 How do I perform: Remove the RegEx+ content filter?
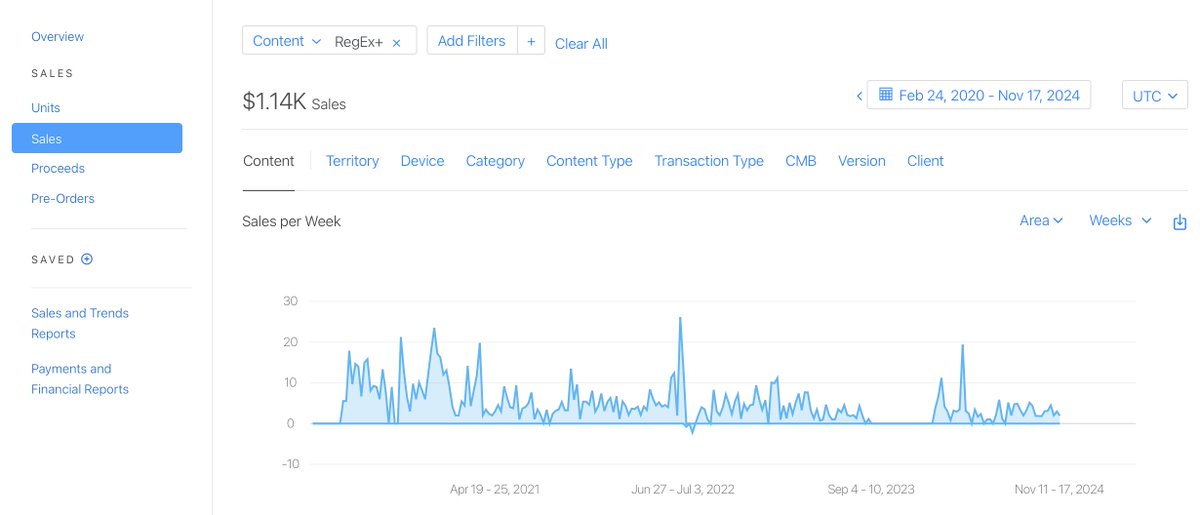[x=396, y=42]
